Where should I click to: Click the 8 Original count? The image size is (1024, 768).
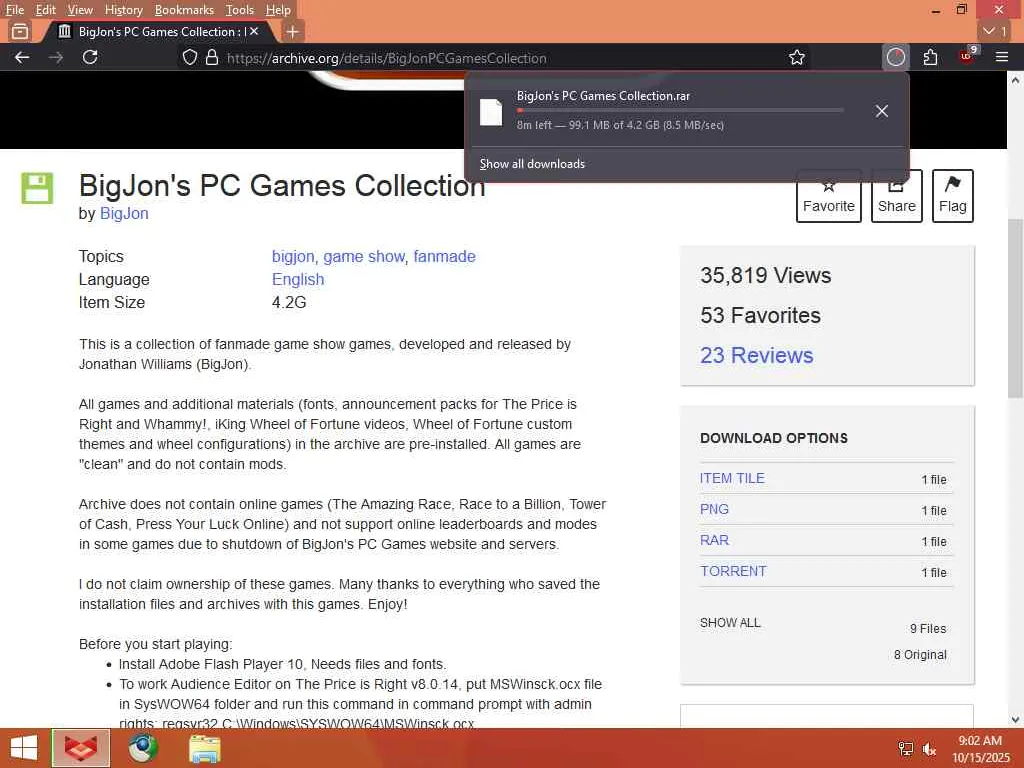(920, 655)
